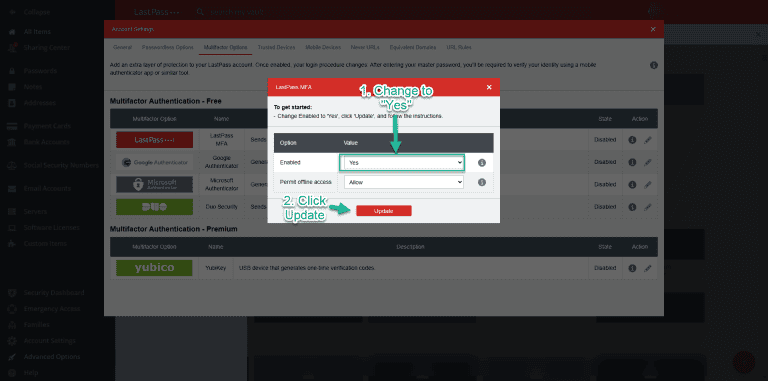Open Bank Accounts in sidebar

(x=47, y=142)
